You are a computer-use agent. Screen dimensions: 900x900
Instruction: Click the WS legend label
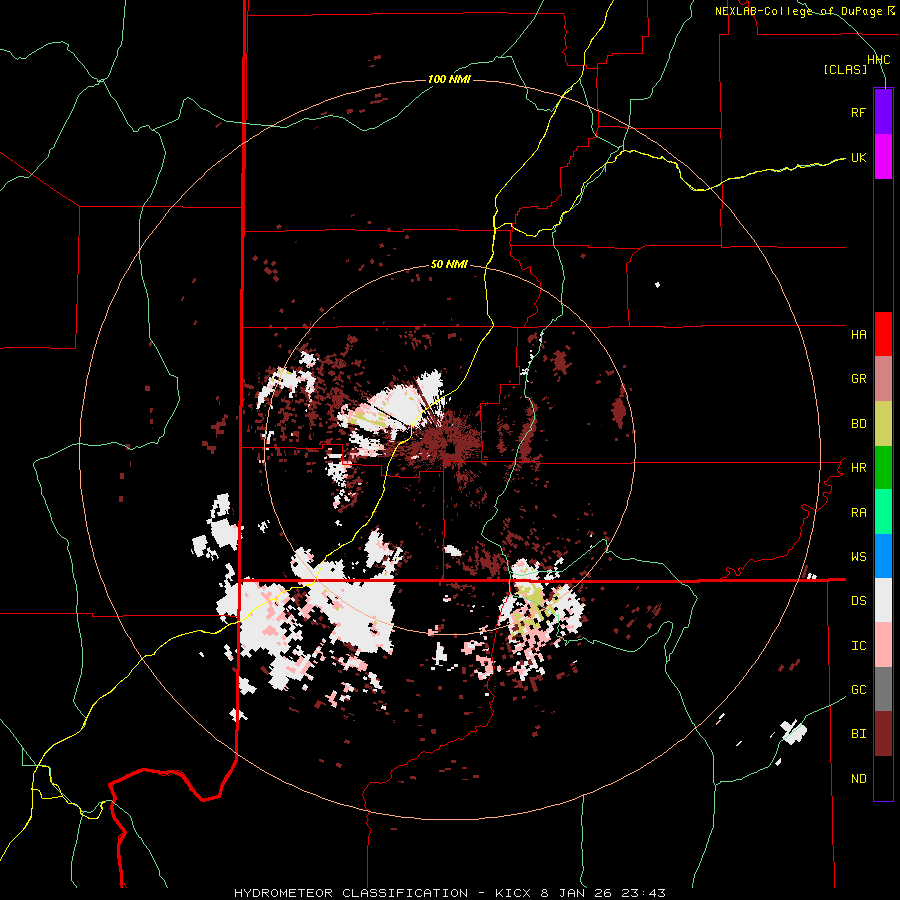coord(858,557)
